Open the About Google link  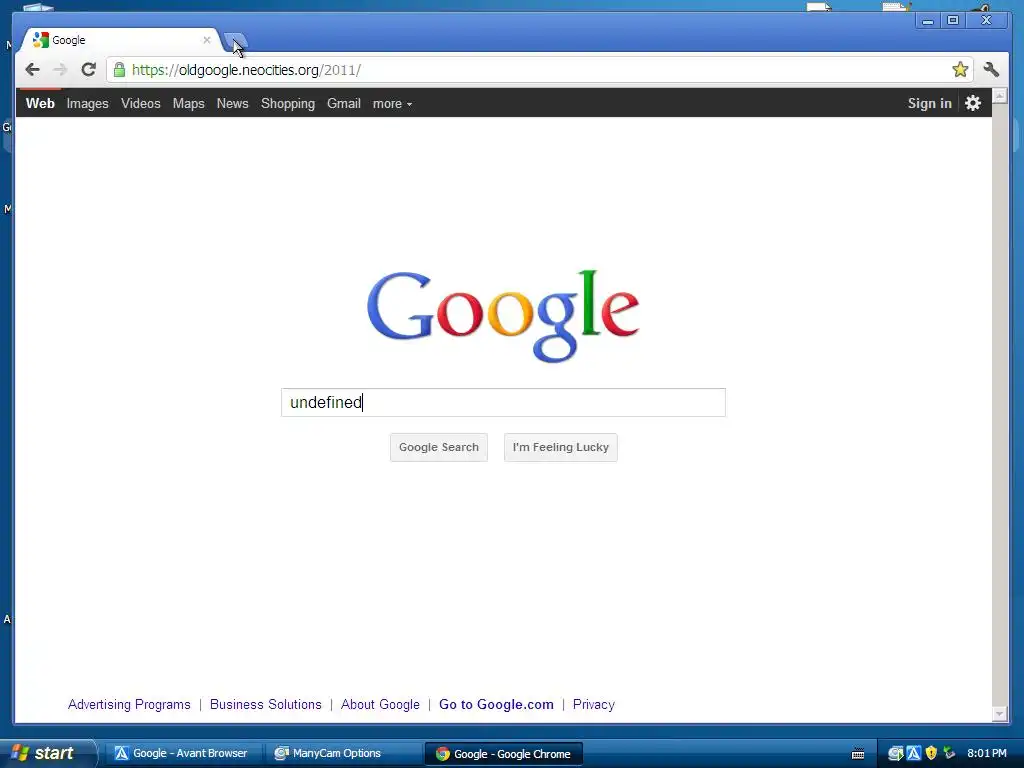(x=380, y=704)
